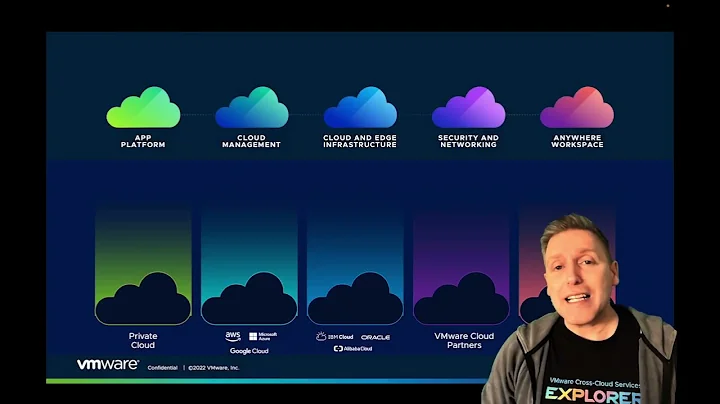Click the Alibaba Cloud logo
The width and height of the screenshot is (720, 404).
coord(353,349)
